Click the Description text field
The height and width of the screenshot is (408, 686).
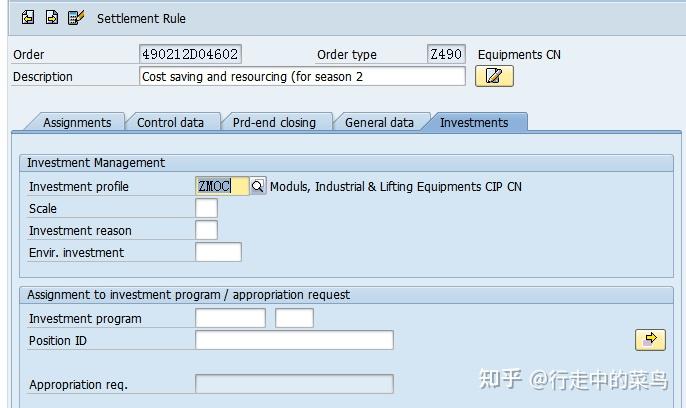[x=302, y=76]
